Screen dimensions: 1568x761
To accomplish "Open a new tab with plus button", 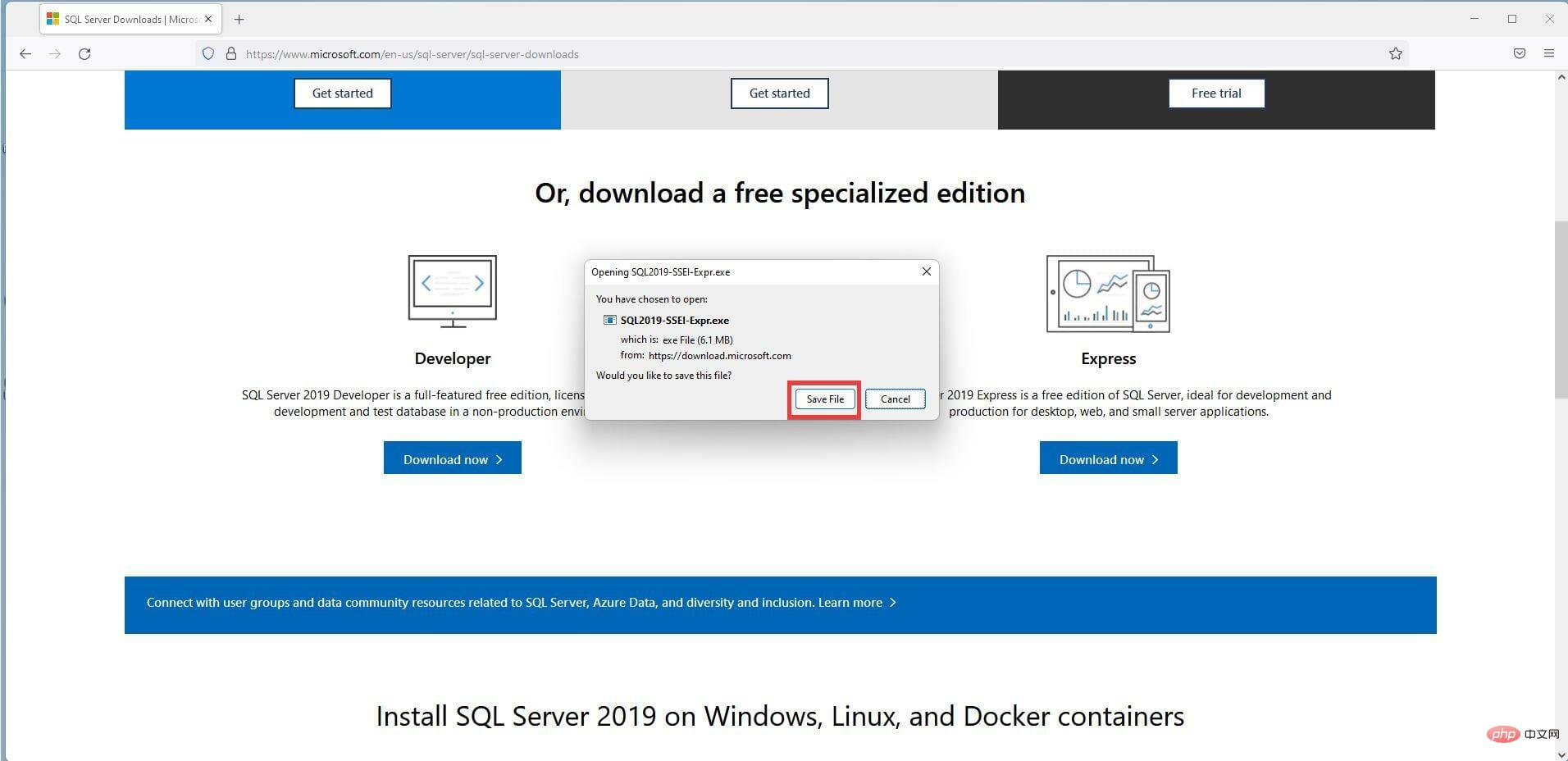I will point(239,20).
